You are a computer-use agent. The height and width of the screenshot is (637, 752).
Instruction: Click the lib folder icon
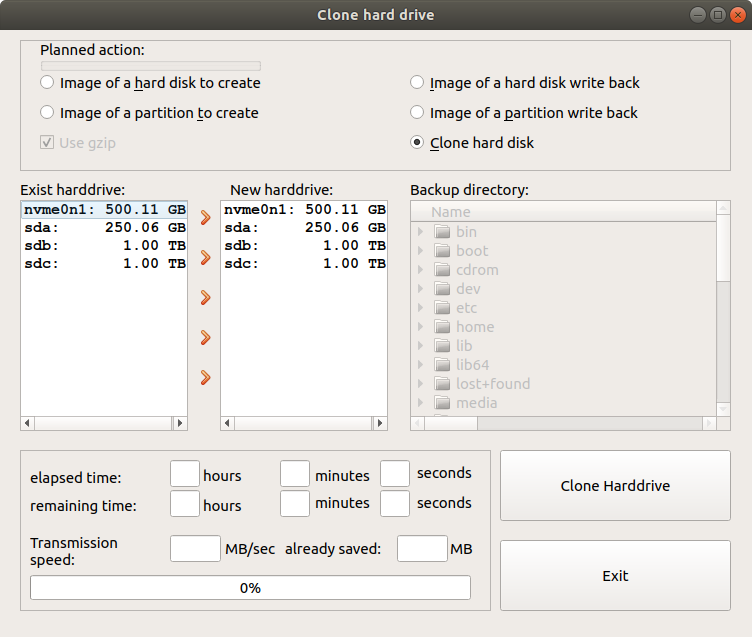click(x=442, y=345)
